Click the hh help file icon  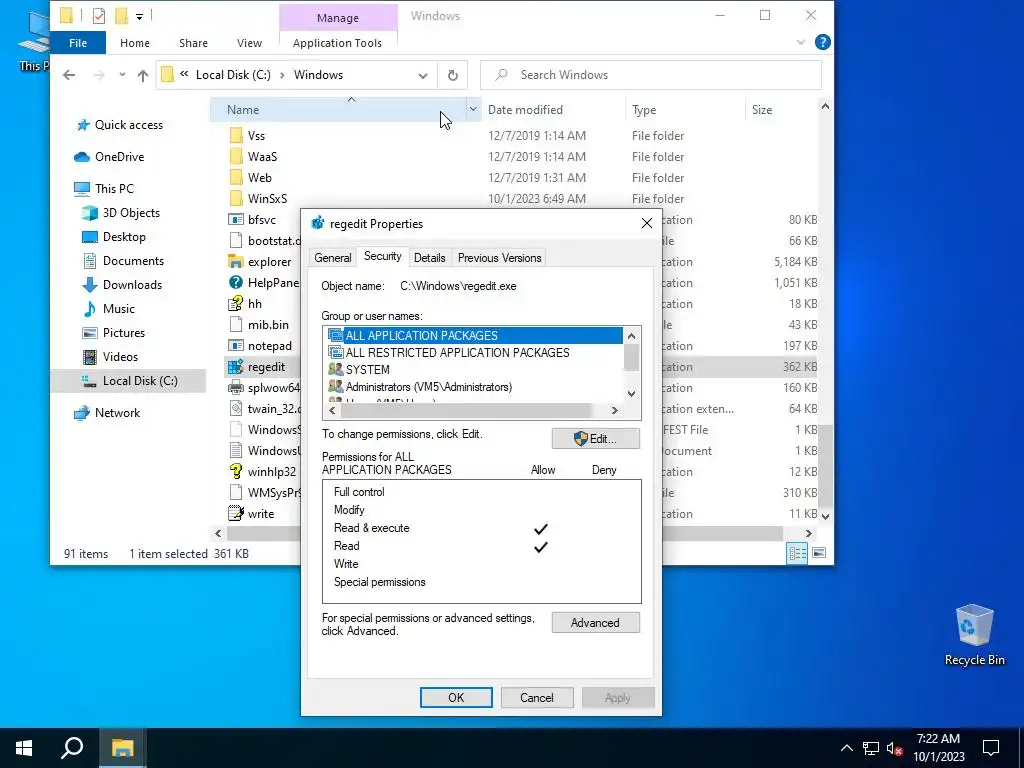(x=236, y=304)
